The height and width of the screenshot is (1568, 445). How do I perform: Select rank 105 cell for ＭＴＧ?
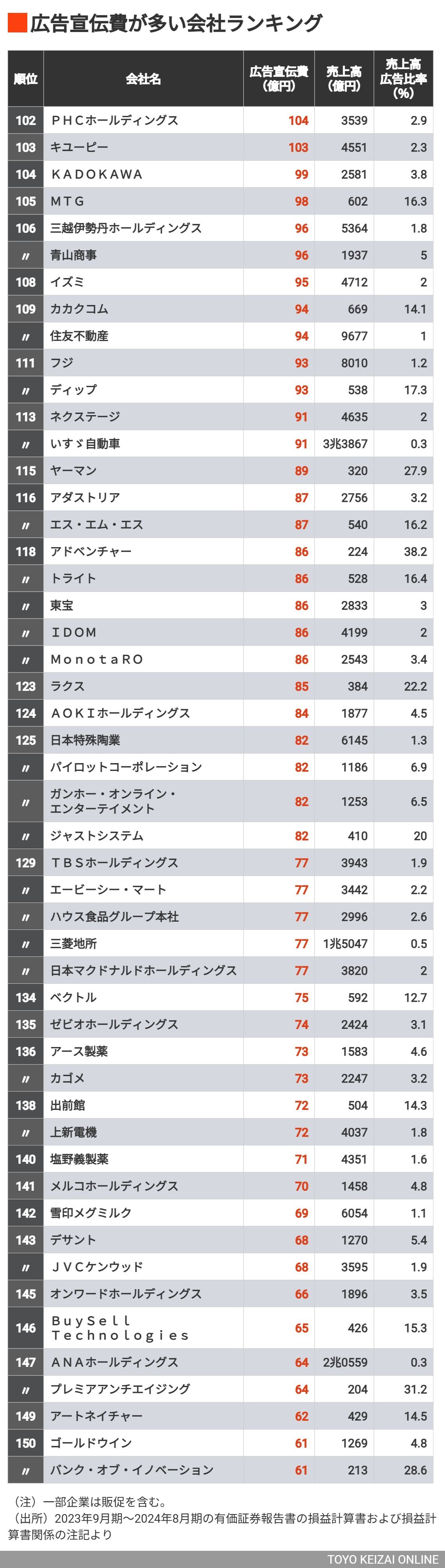click(x=25, y=201)
